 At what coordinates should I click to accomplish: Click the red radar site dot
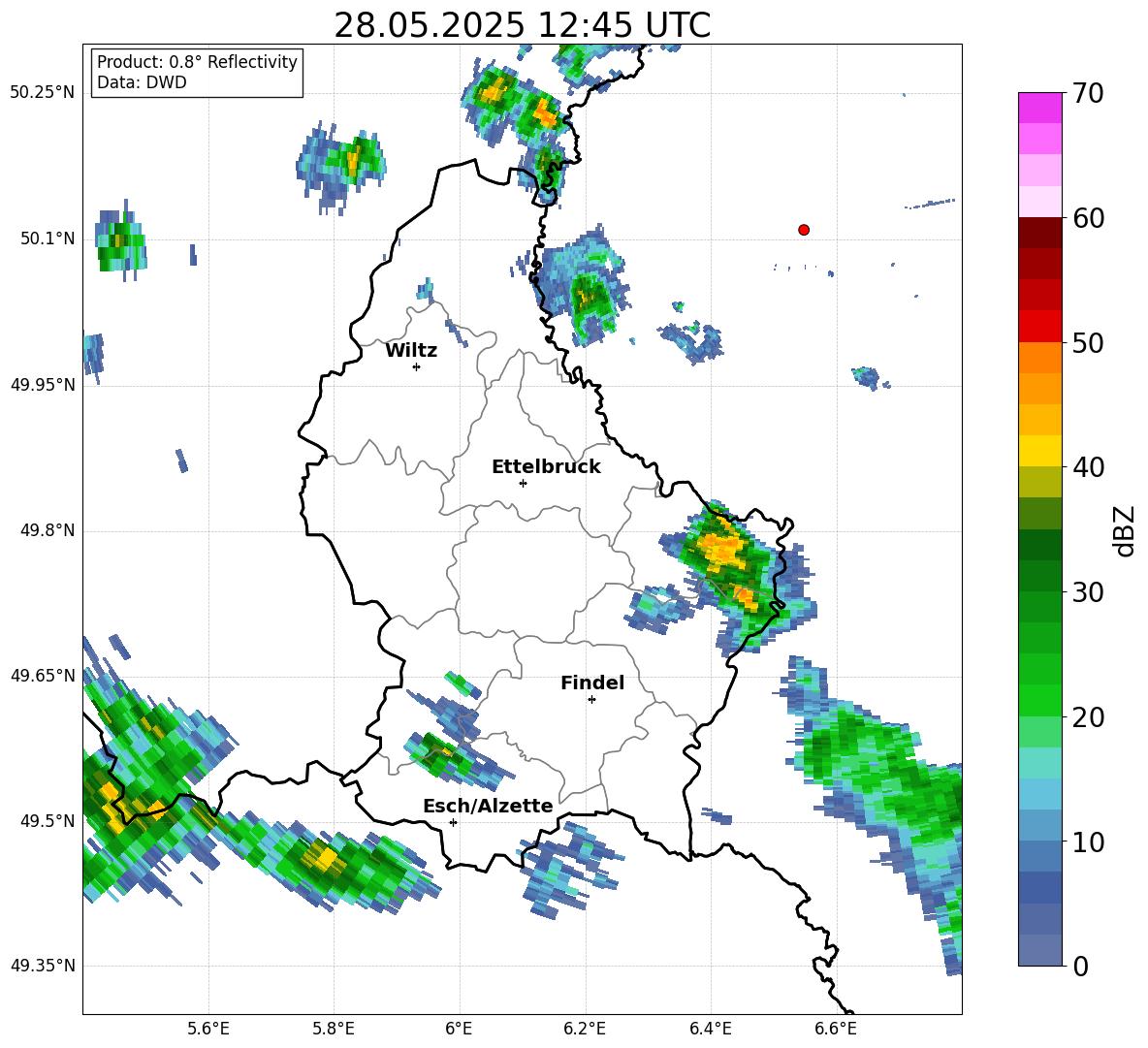[x=804, y=230]
